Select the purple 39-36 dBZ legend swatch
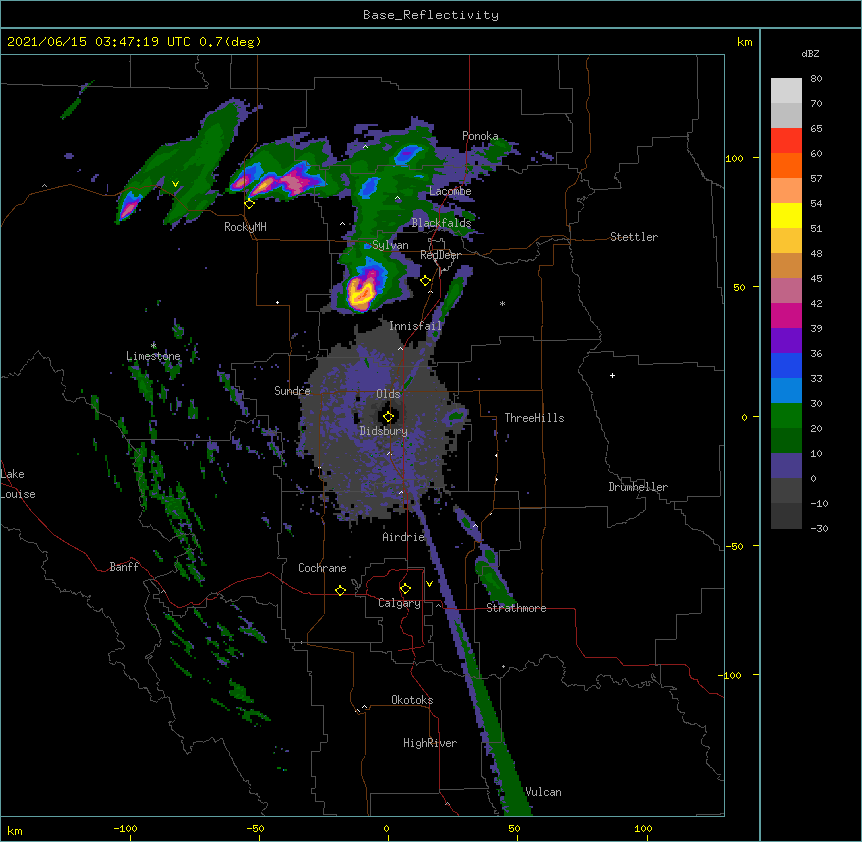The image size is (862, 842). click(x=786, y=341)
